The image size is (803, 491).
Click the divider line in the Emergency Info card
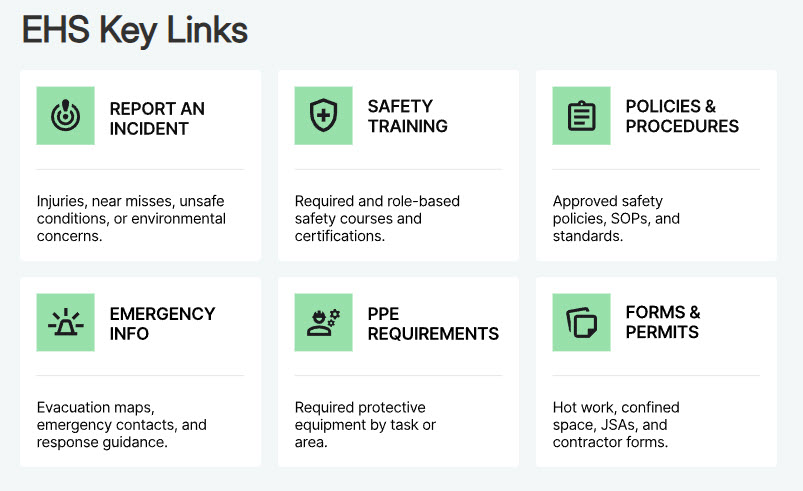tap(140, 376)
